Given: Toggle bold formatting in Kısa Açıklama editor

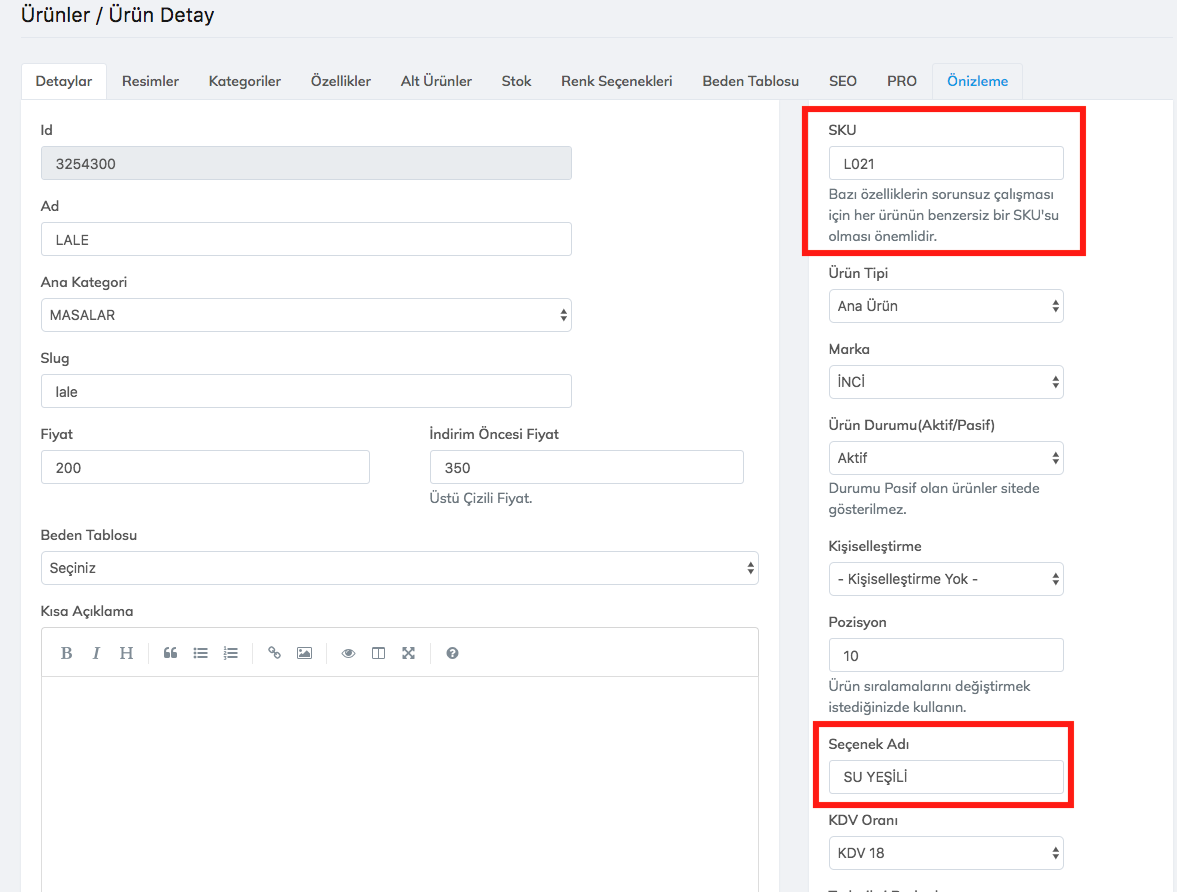Looking at the screenshot, I should click(x=67, y=653).
